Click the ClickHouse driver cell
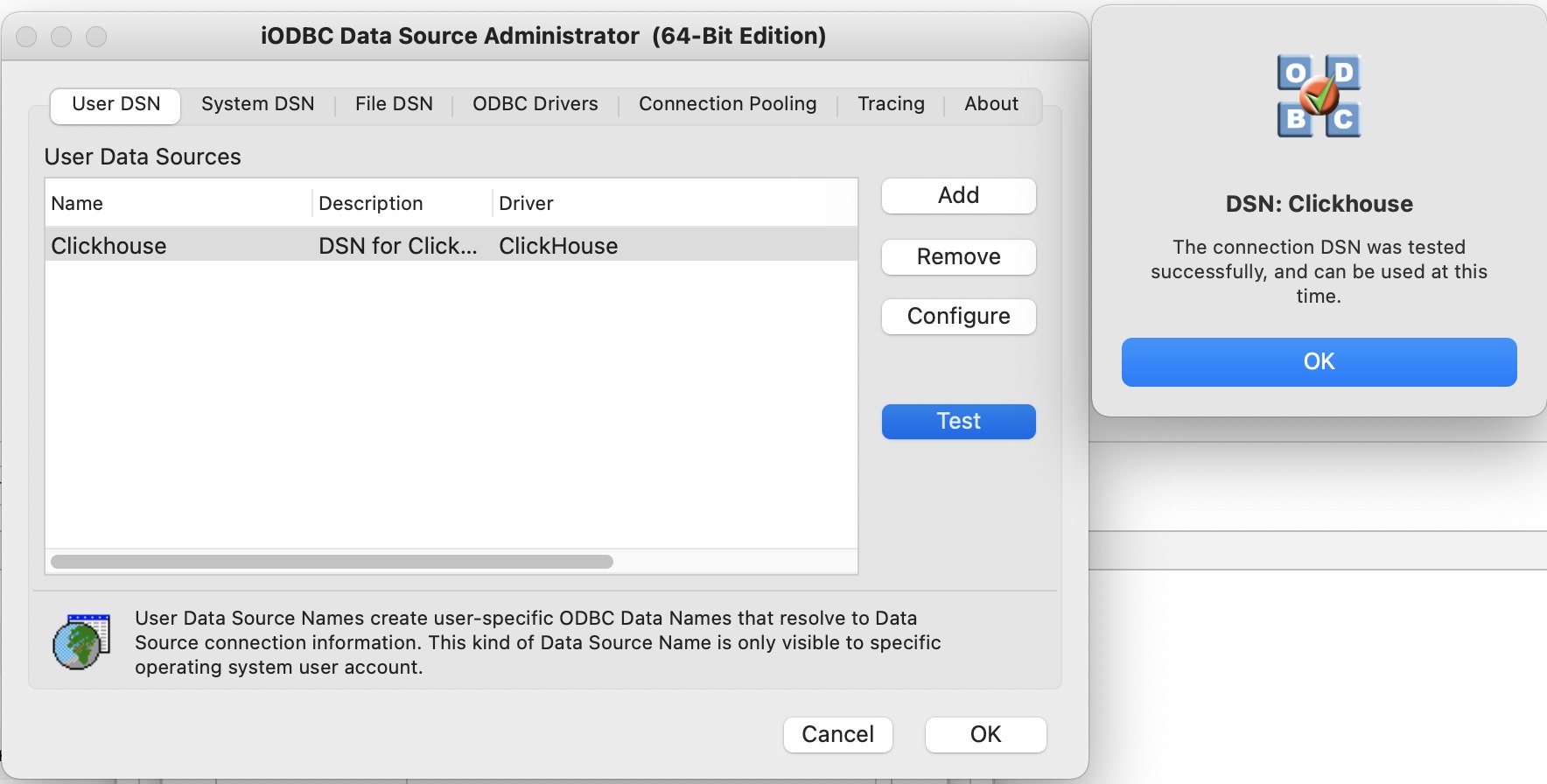1547x784 pixels. (558, 246)
